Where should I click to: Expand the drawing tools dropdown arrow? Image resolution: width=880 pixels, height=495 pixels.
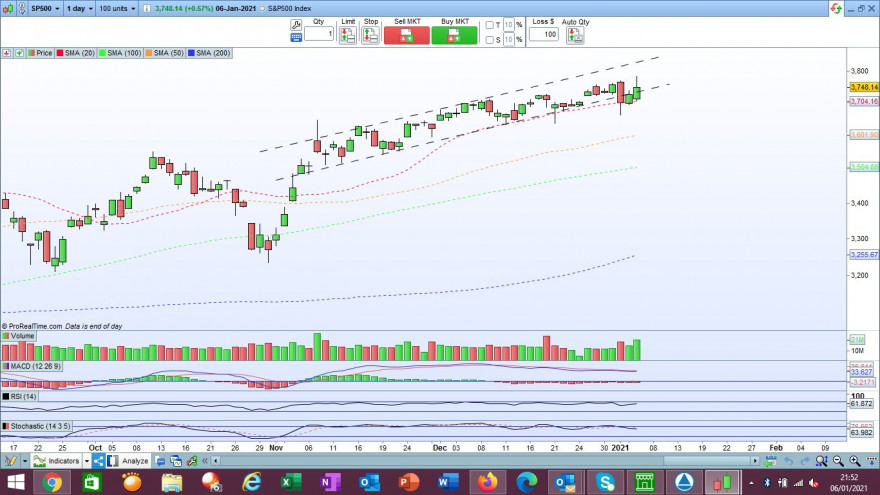tap(25, 461)
